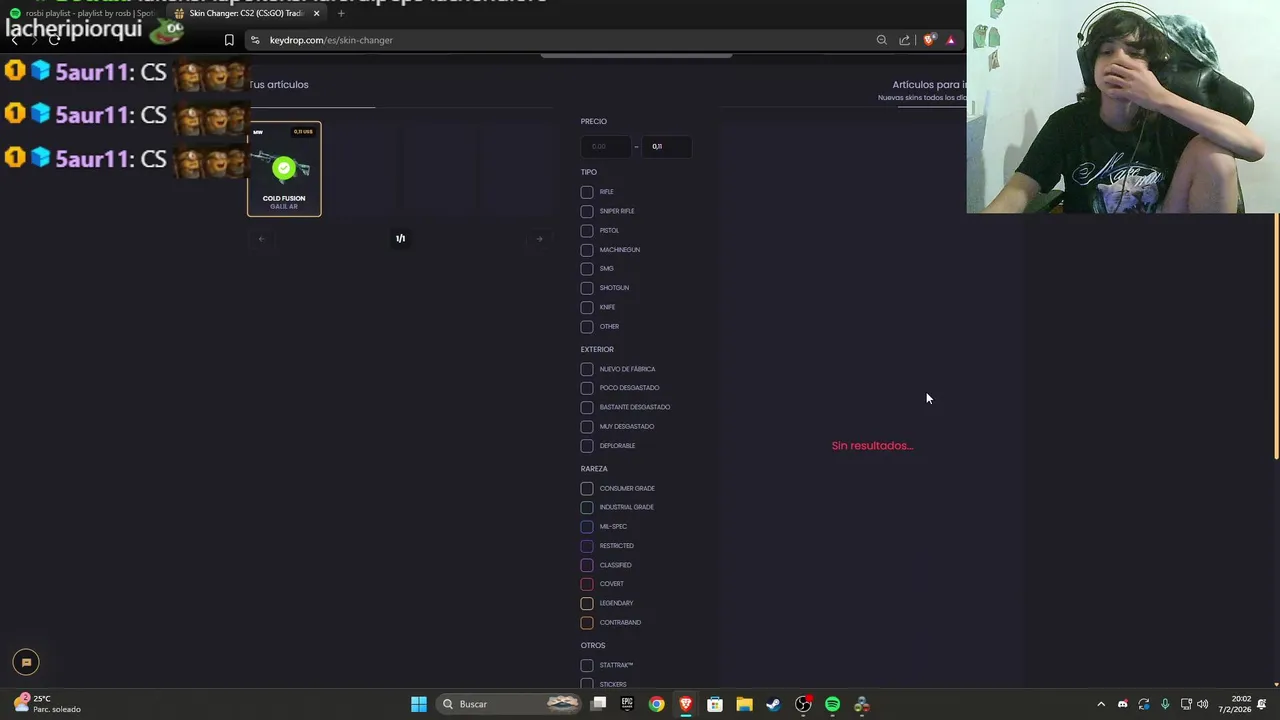Viewport: 1280px width, 720px height.
Task: Tick the Pistol type checkbox
Action: [x=587, y=230]
